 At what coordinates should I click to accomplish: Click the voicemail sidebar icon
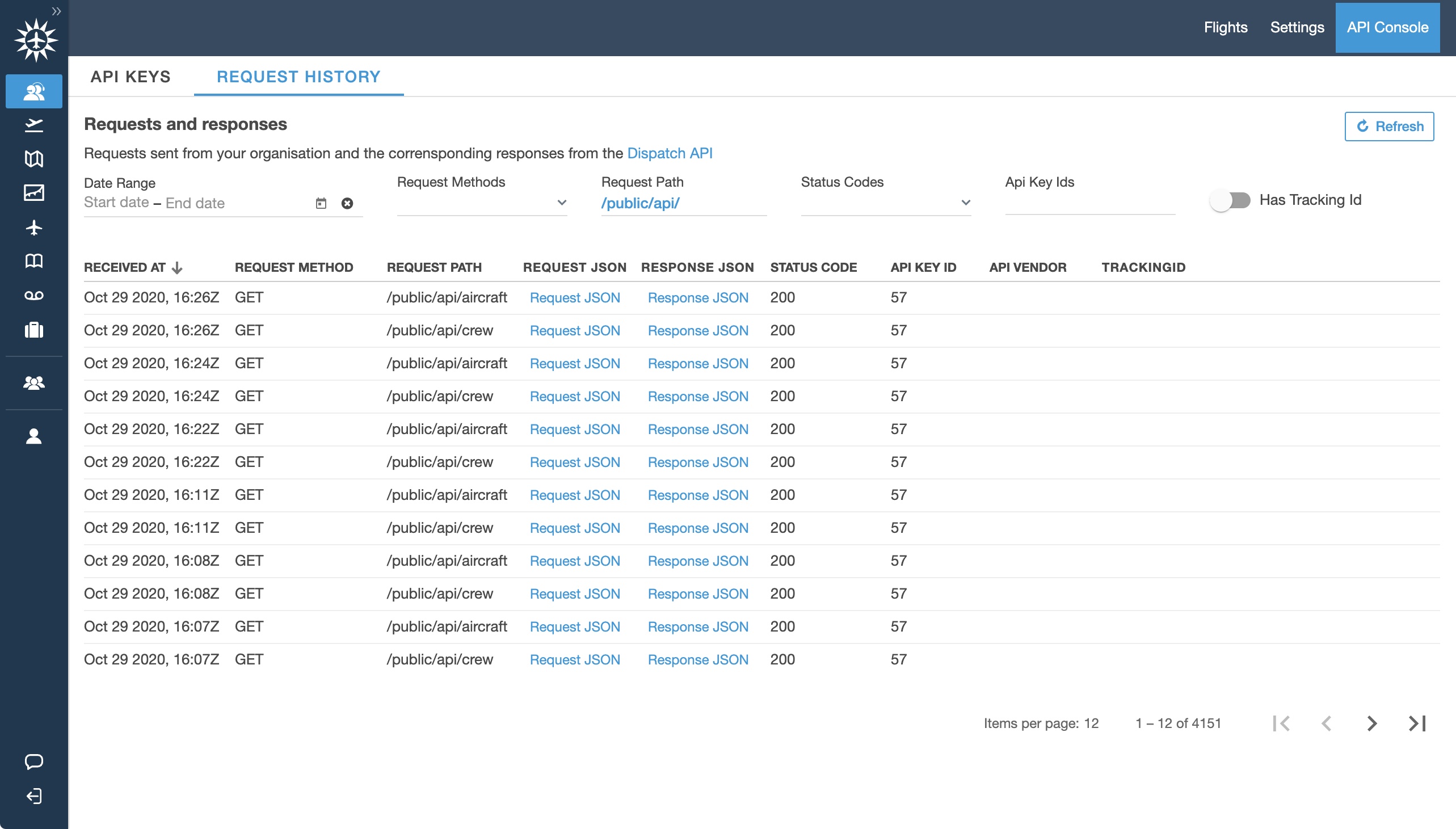point(33,296)
